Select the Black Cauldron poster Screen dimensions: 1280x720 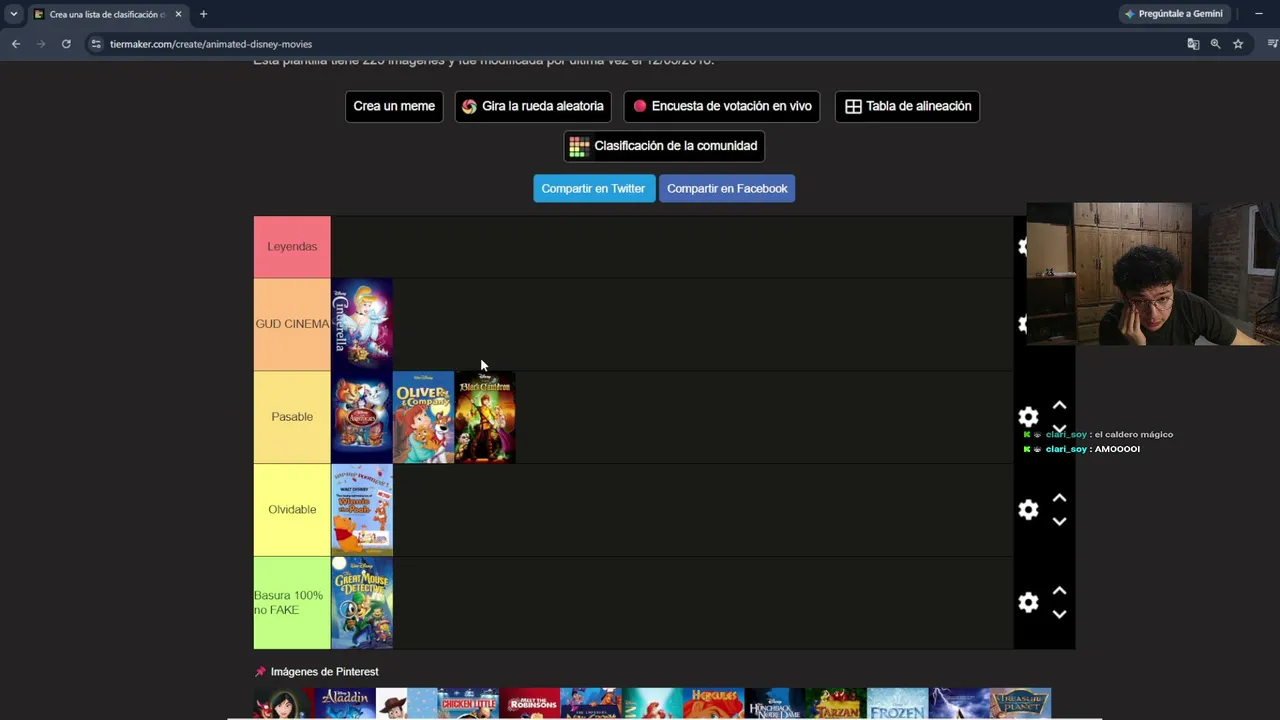(485, 417)
